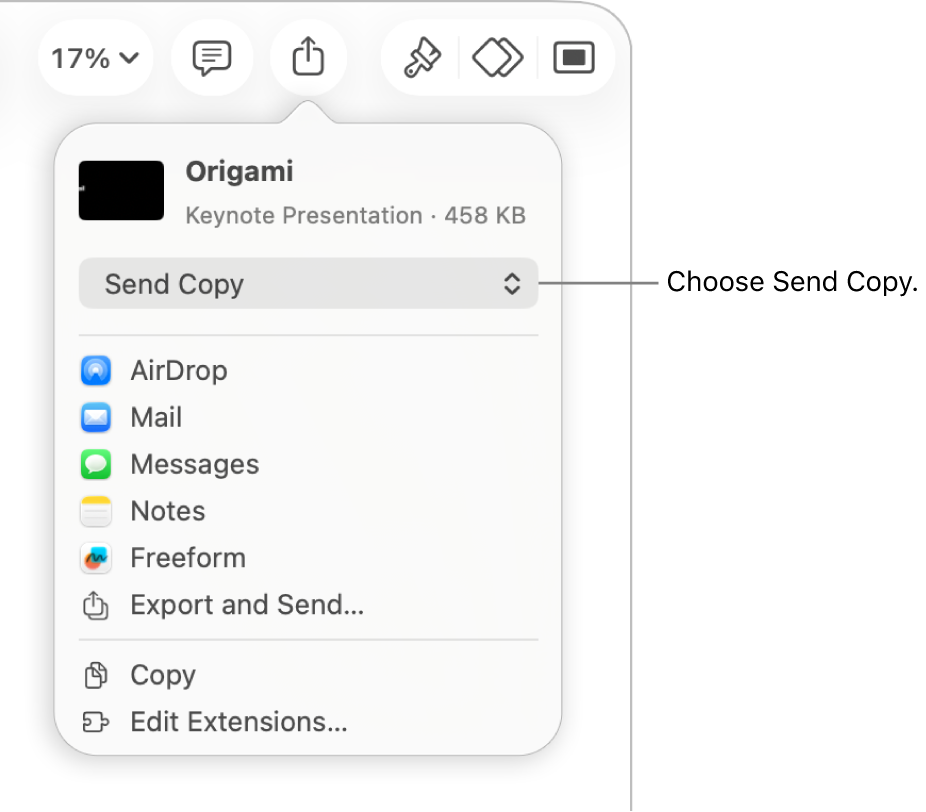Click the AirDrop label text
This screenshot has width=926, height=812.
(178, 370)
